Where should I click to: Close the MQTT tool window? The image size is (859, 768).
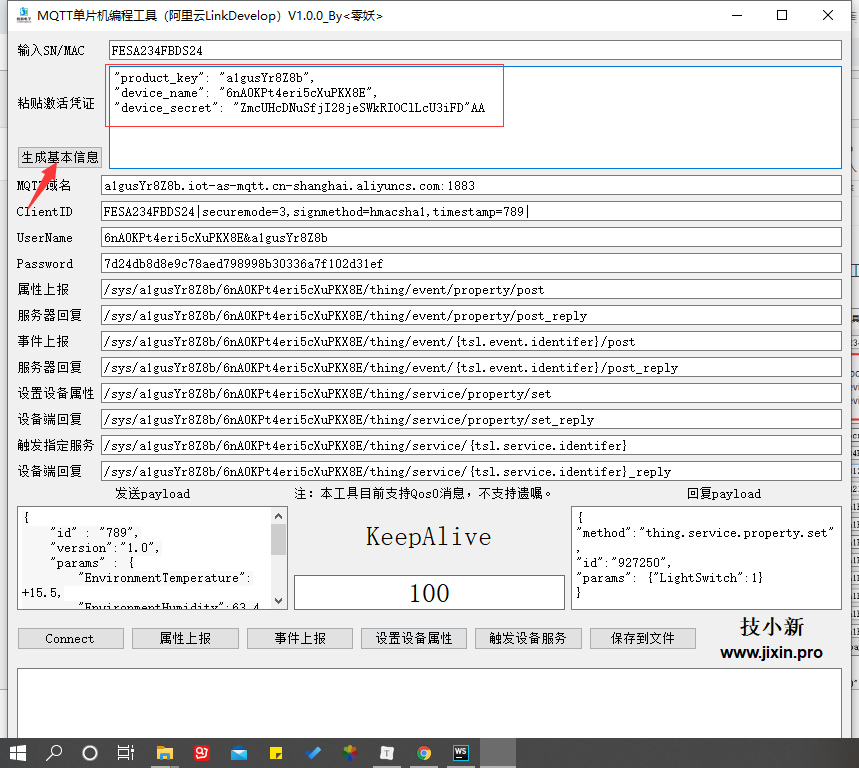(x=828, y=15)
